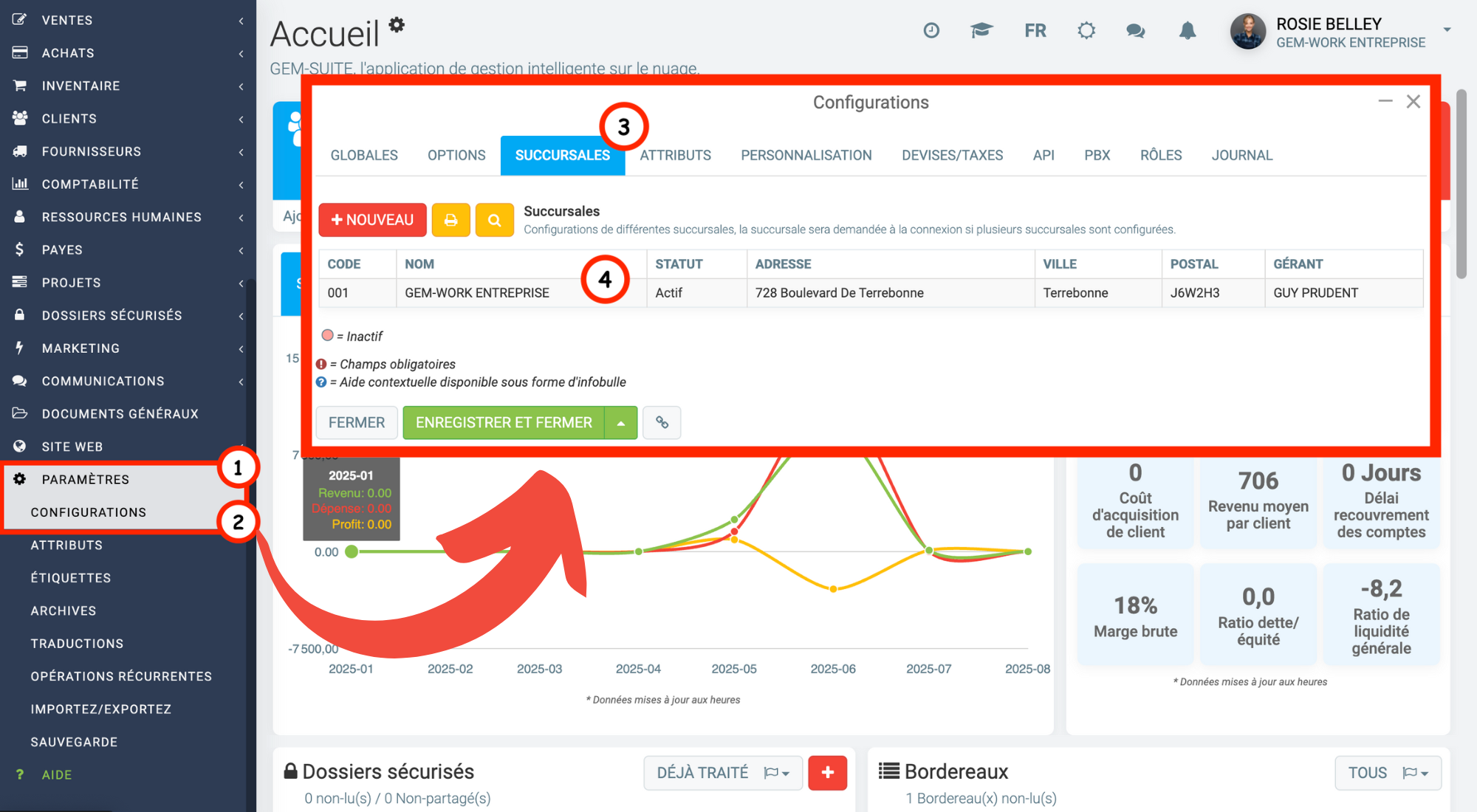Switch to the Devises/Taxes tab
This screenshot has height=812, width=1477.
(x=952, y=156)
